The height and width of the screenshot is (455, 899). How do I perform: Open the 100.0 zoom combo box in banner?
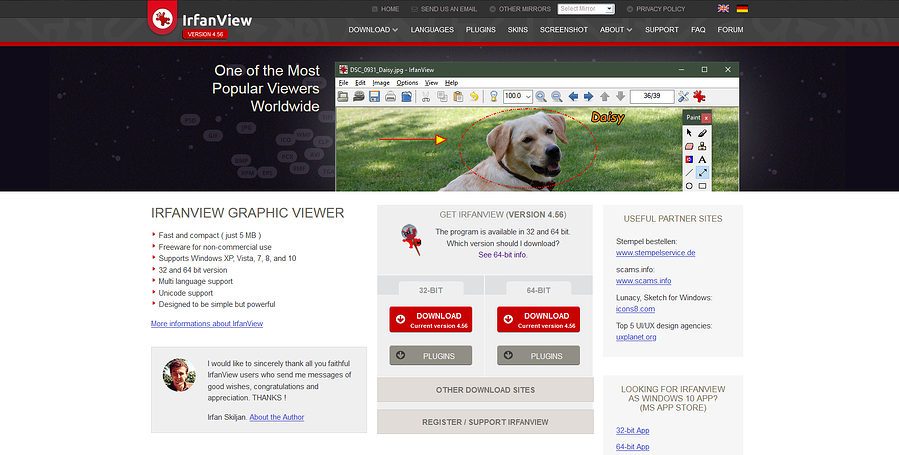518,96
